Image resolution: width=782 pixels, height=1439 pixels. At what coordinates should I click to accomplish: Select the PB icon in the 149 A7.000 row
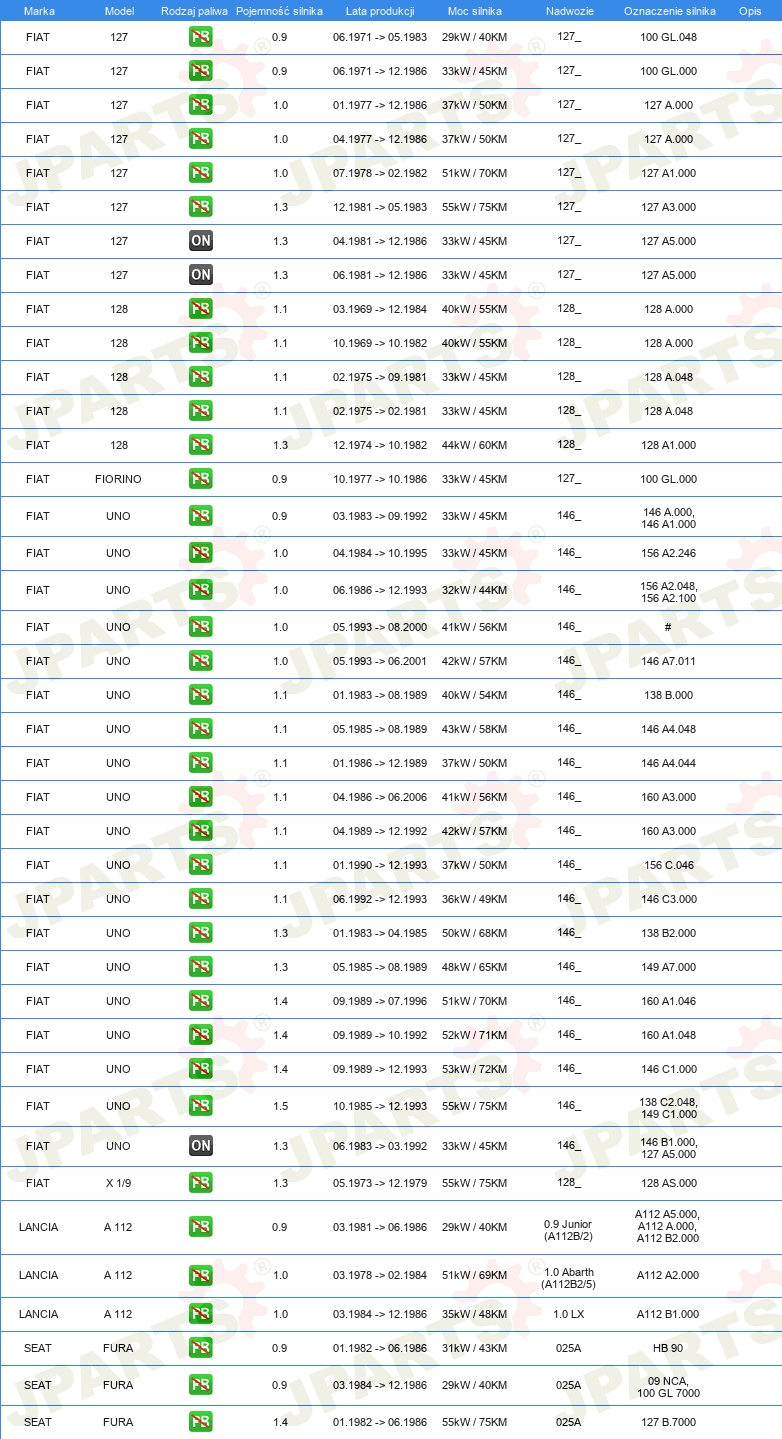click(x=200, y=967)
